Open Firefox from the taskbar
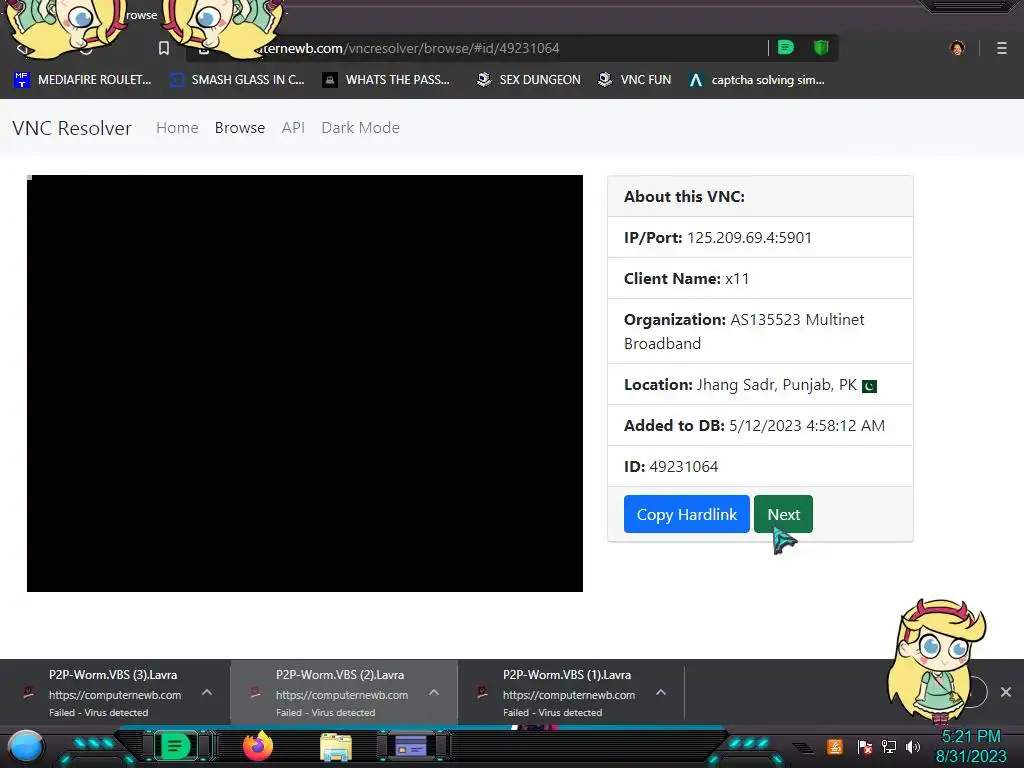Viewport: 1024px width, 768px height. [257, 746]
